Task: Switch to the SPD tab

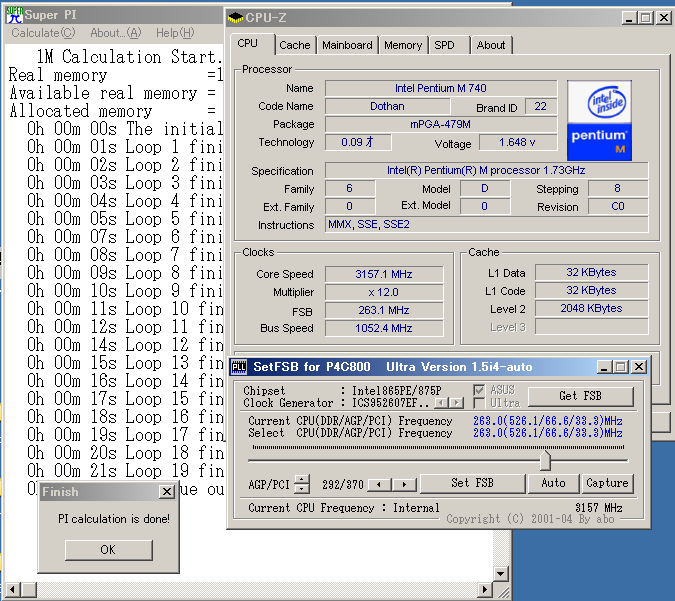Action: (x=449, y=45)
